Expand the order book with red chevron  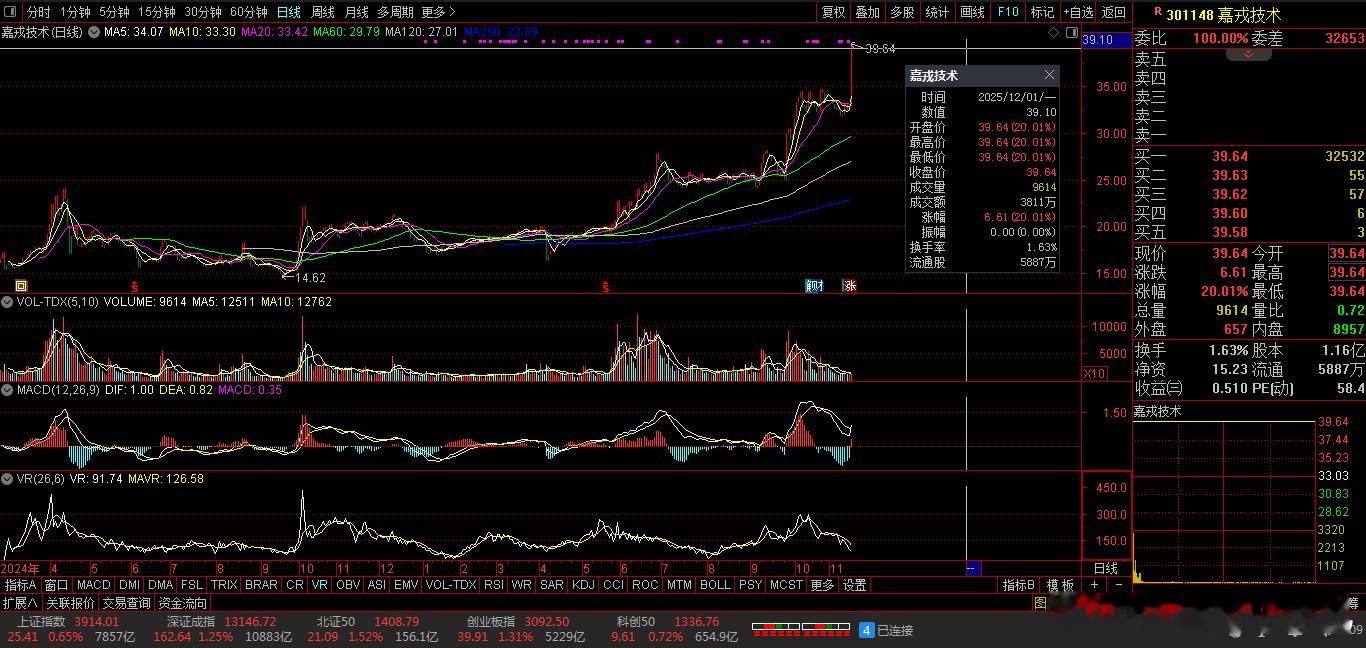pos(1249,54)
